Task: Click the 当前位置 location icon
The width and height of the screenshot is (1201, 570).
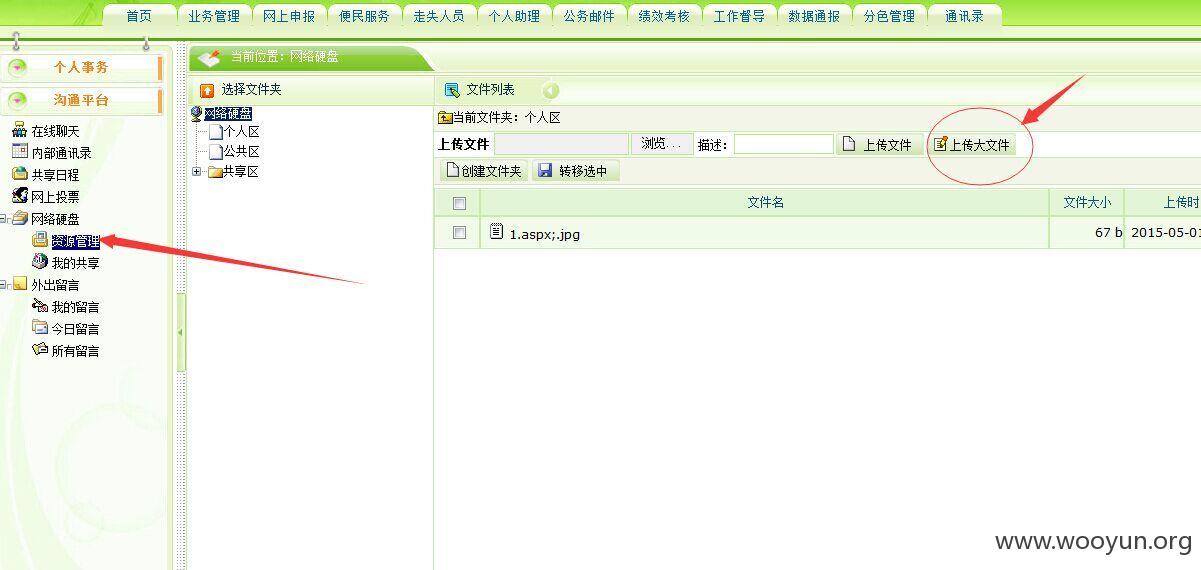Action: pos(209,58)
